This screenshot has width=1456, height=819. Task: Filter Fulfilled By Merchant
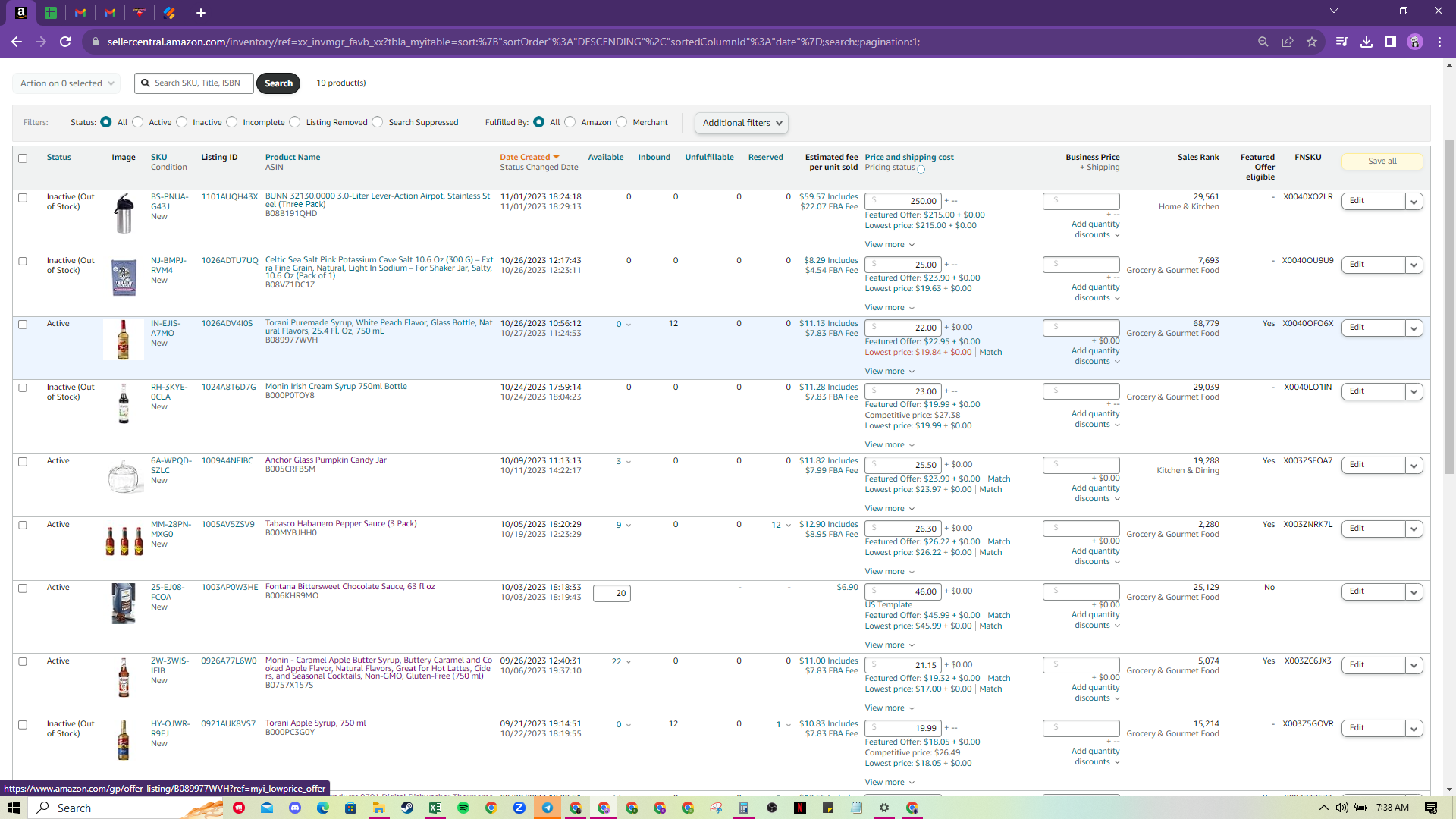click(x=622, y=122)
